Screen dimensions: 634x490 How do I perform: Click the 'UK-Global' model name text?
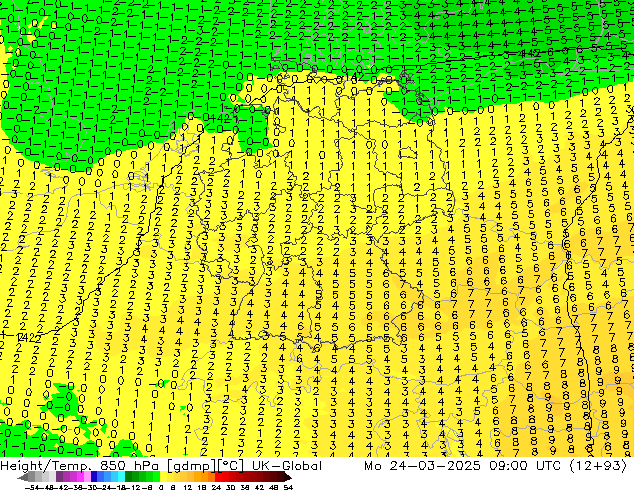287,466
